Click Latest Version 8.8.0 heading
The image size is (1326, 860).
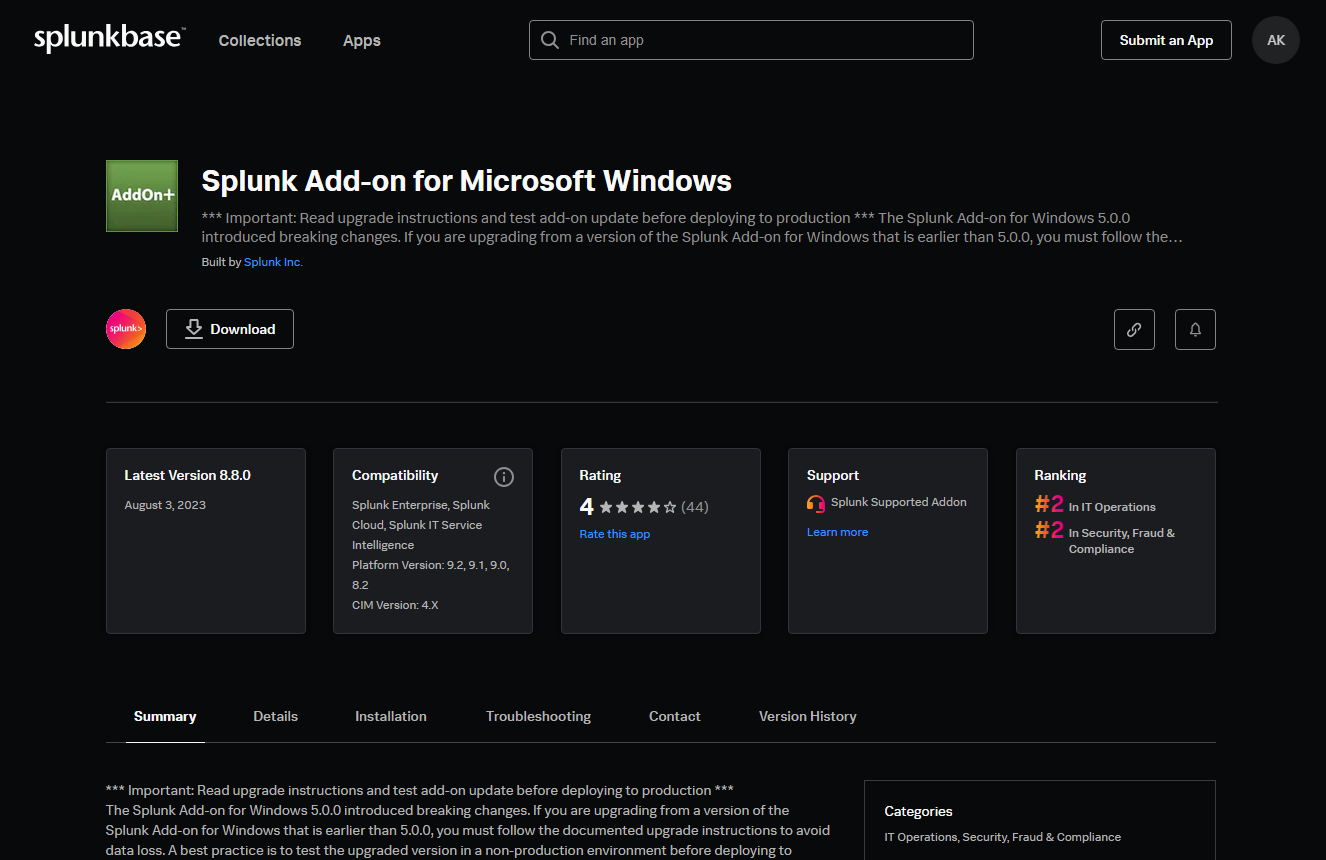click(x=187, y=475)
